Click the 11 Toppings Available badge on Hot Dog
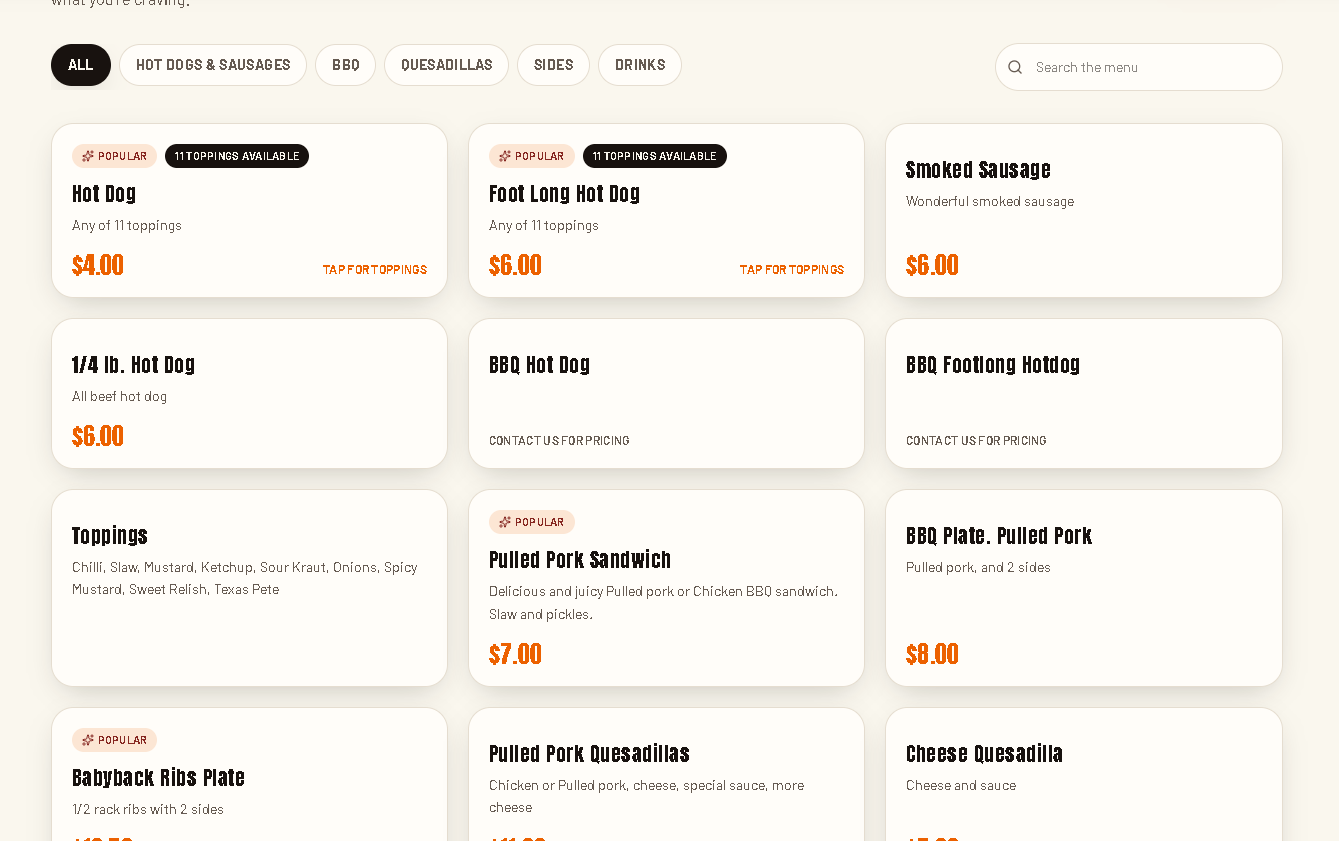This screenshot has width=1339, height=841. pyautogui.click(x=237, y=156)
